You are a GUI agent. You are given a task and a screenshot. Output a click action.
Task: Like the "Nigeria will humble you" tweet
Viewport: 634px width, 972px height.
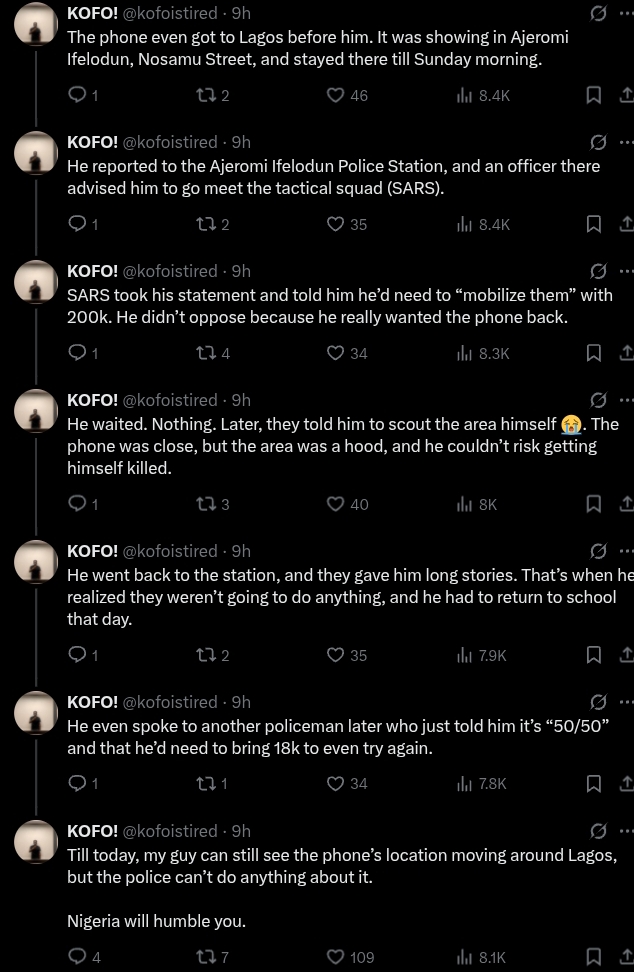coord(336,957)
